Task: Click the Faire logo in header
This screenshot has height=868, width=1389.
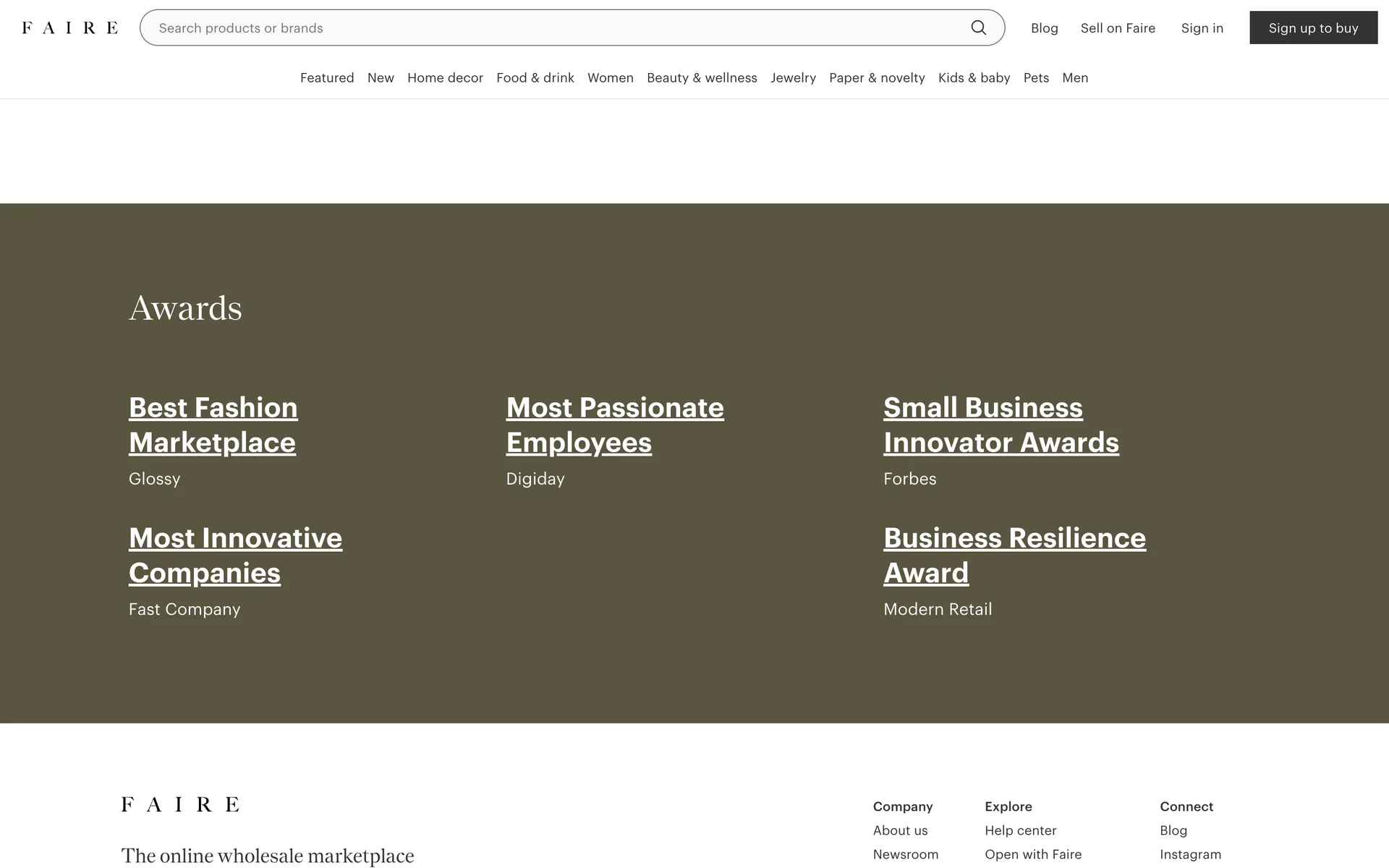Action: click(x=69, y=27)
